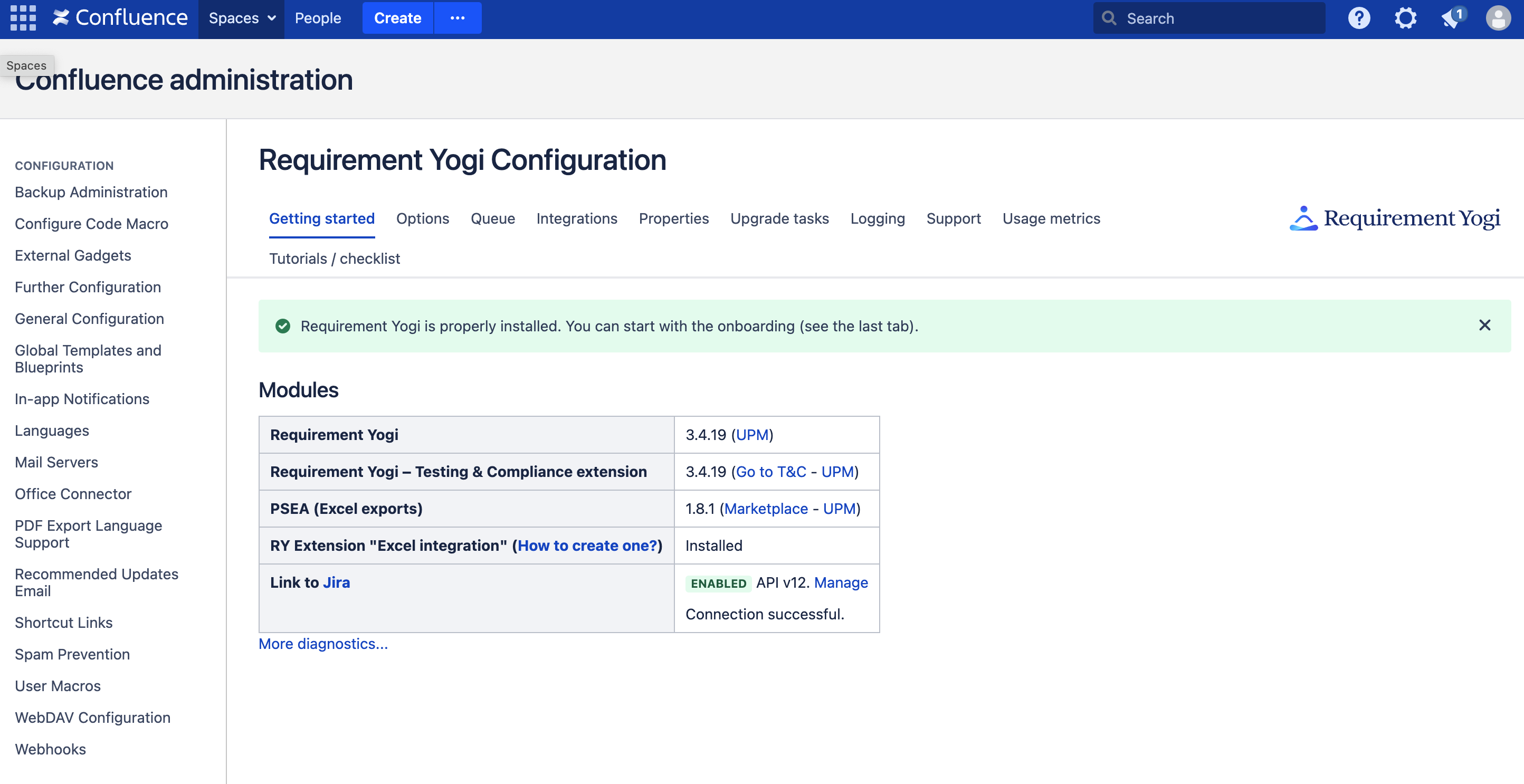
Task: Open the user profile avatar
Action: coord(1498,18)
